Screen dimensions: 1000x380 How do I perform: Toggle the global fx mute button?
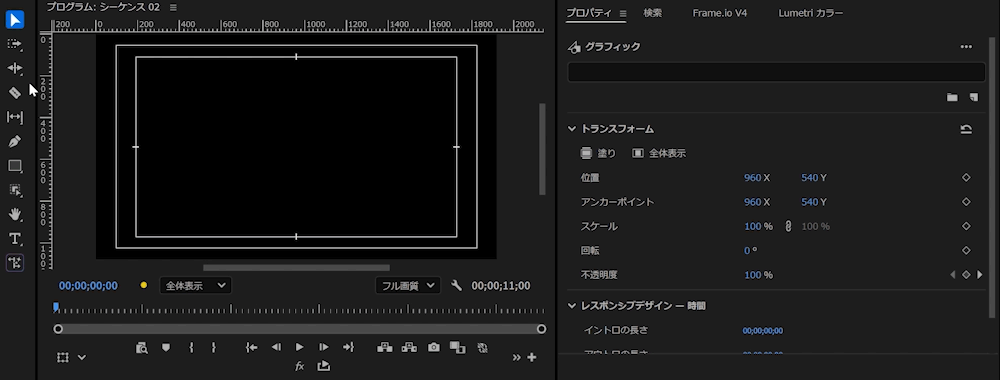coord(300,366)
